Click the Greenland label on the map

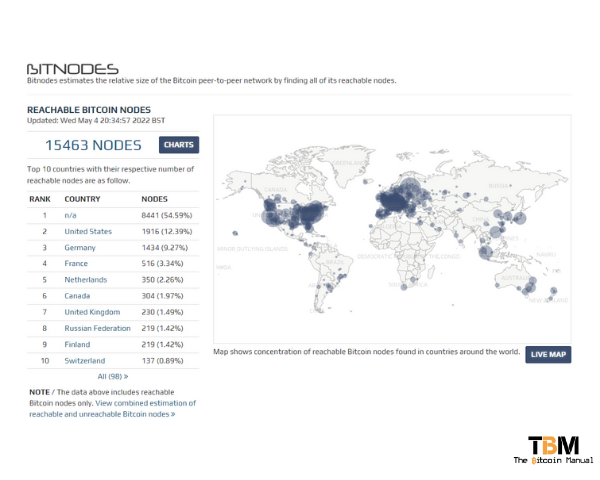pos(348,163)
